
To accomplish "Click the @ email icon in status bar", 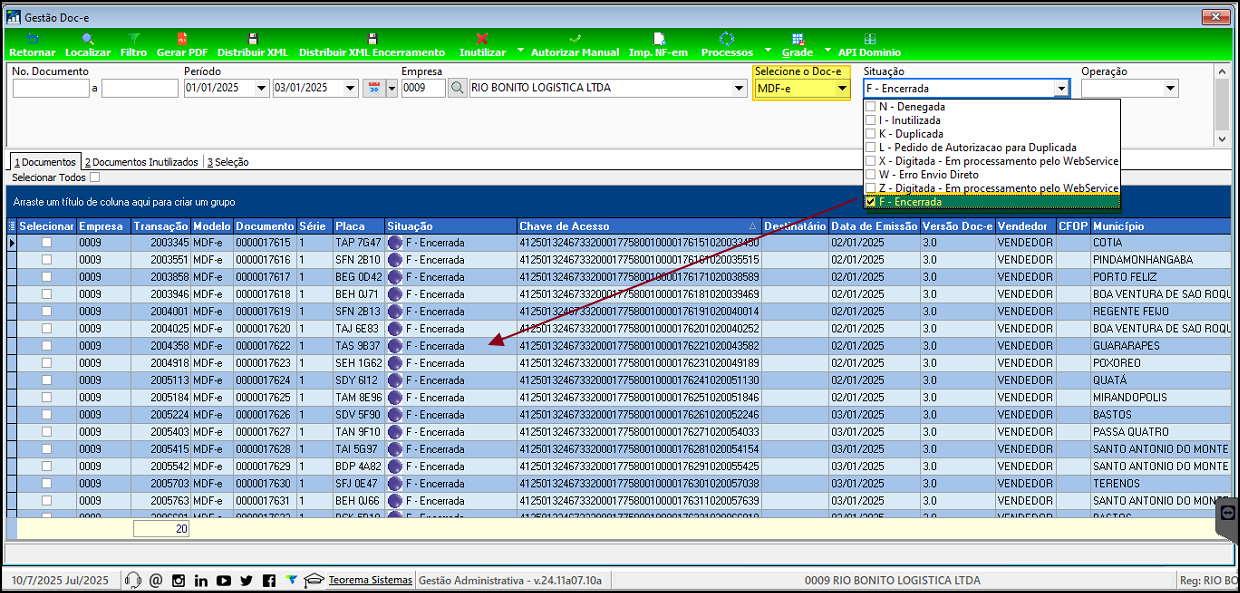I will pyautogui.click(x=156, y=580).
